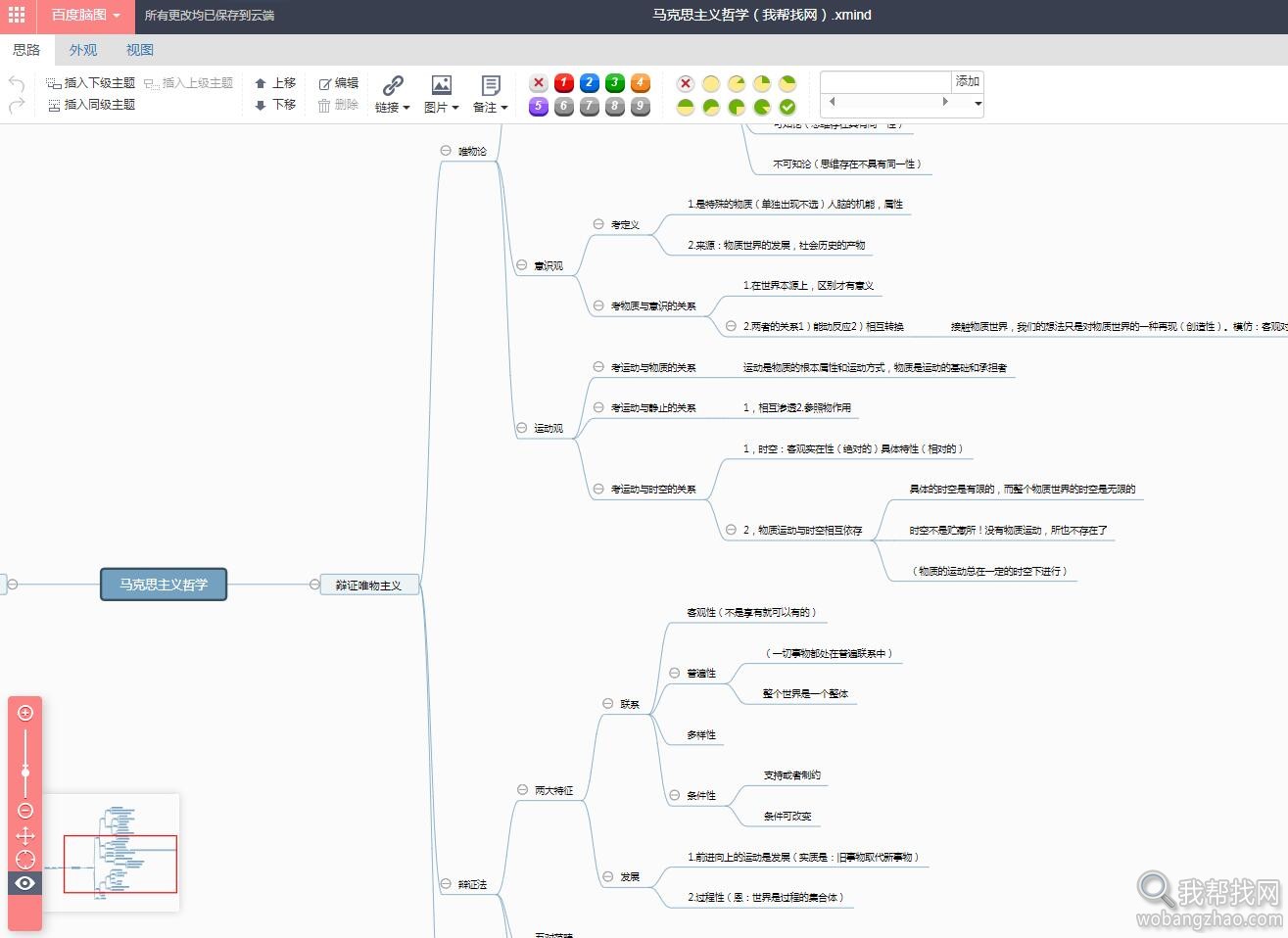Collapse the 辩证唯物主义 node

(x=314, y=585)
